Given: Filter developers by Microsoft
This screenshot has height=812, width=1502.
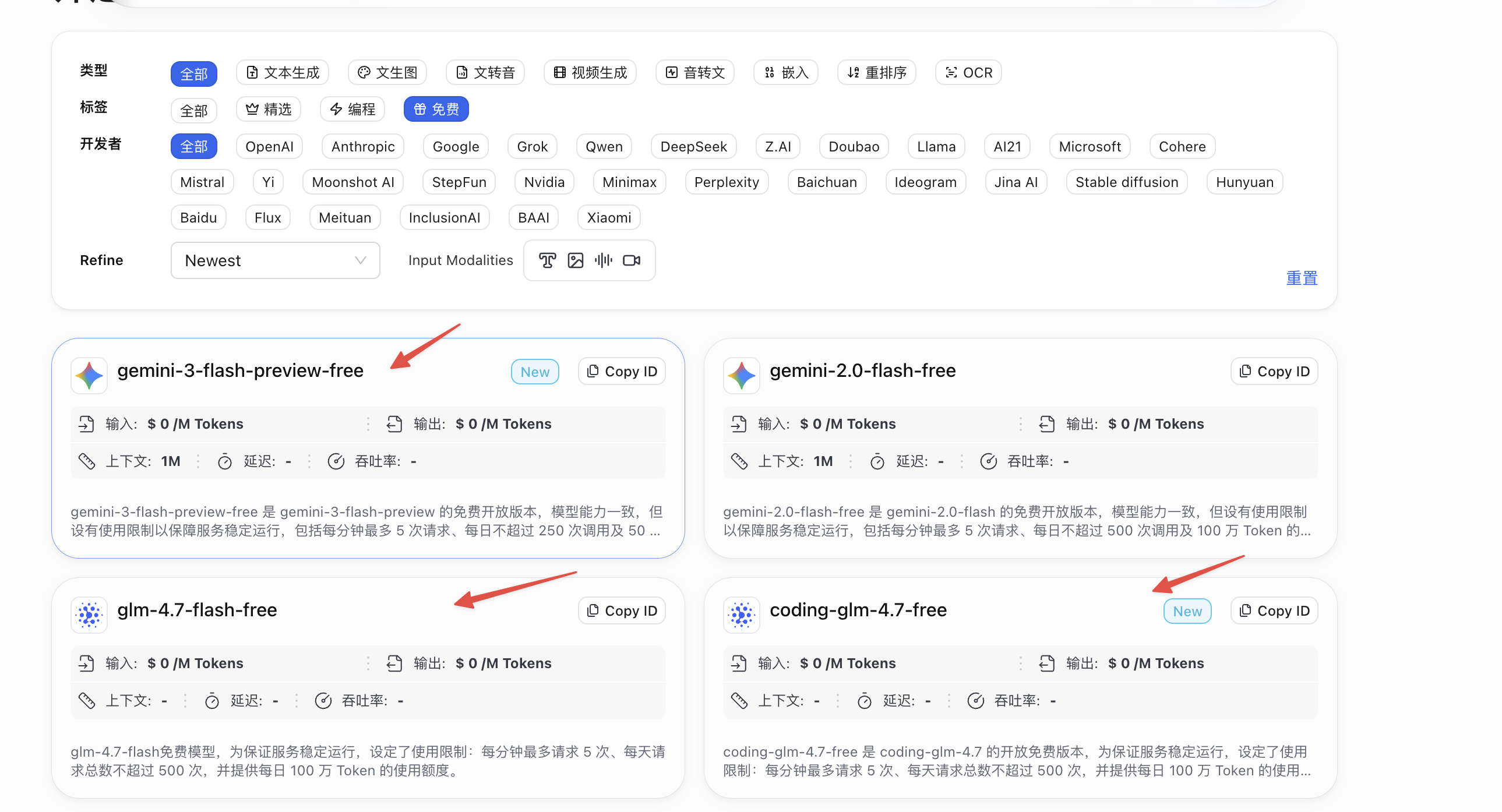Looking at the screenshot, I should (1089, 146).
